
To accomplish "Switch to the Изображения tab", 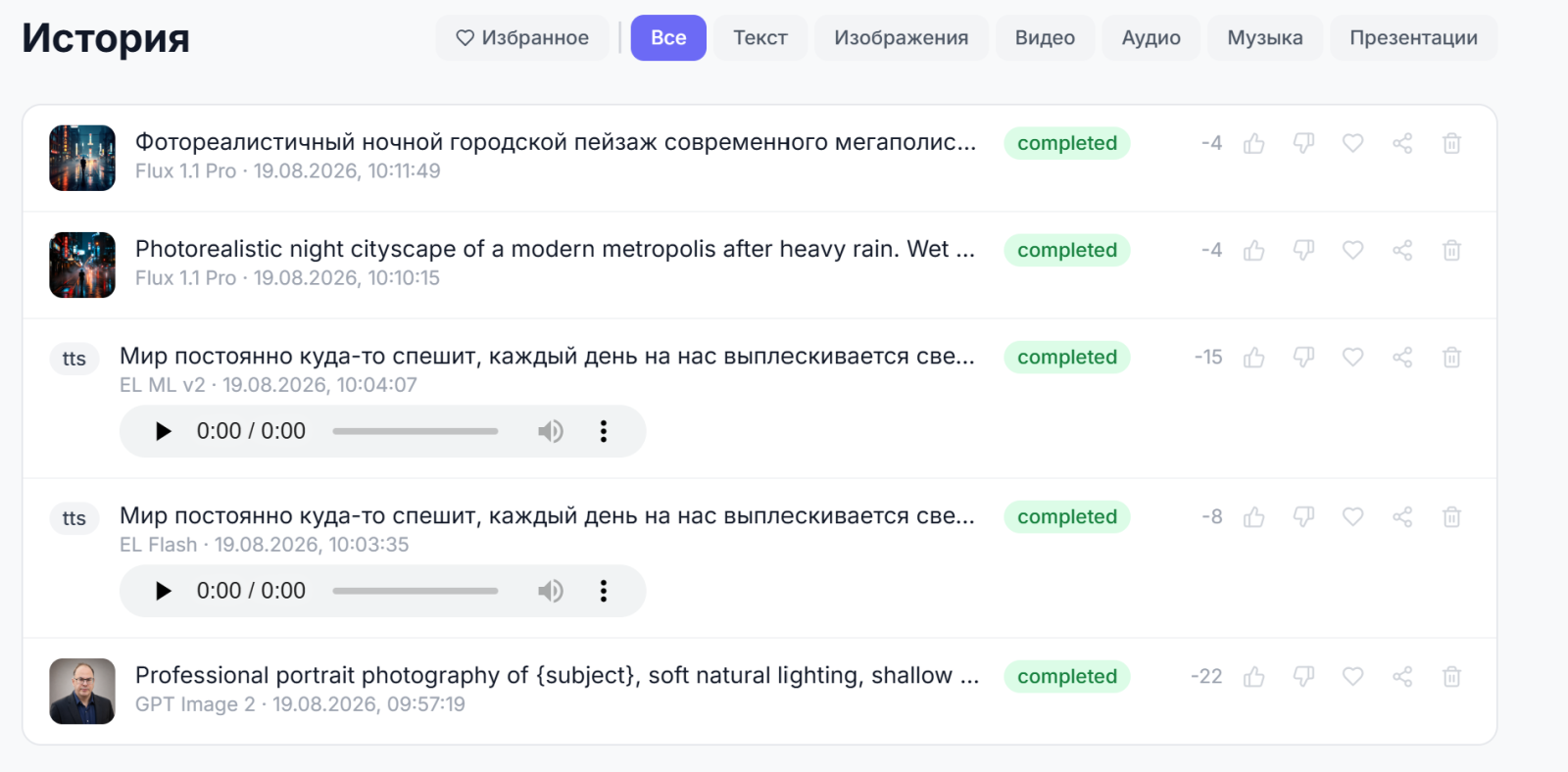I will click(902, 38).
